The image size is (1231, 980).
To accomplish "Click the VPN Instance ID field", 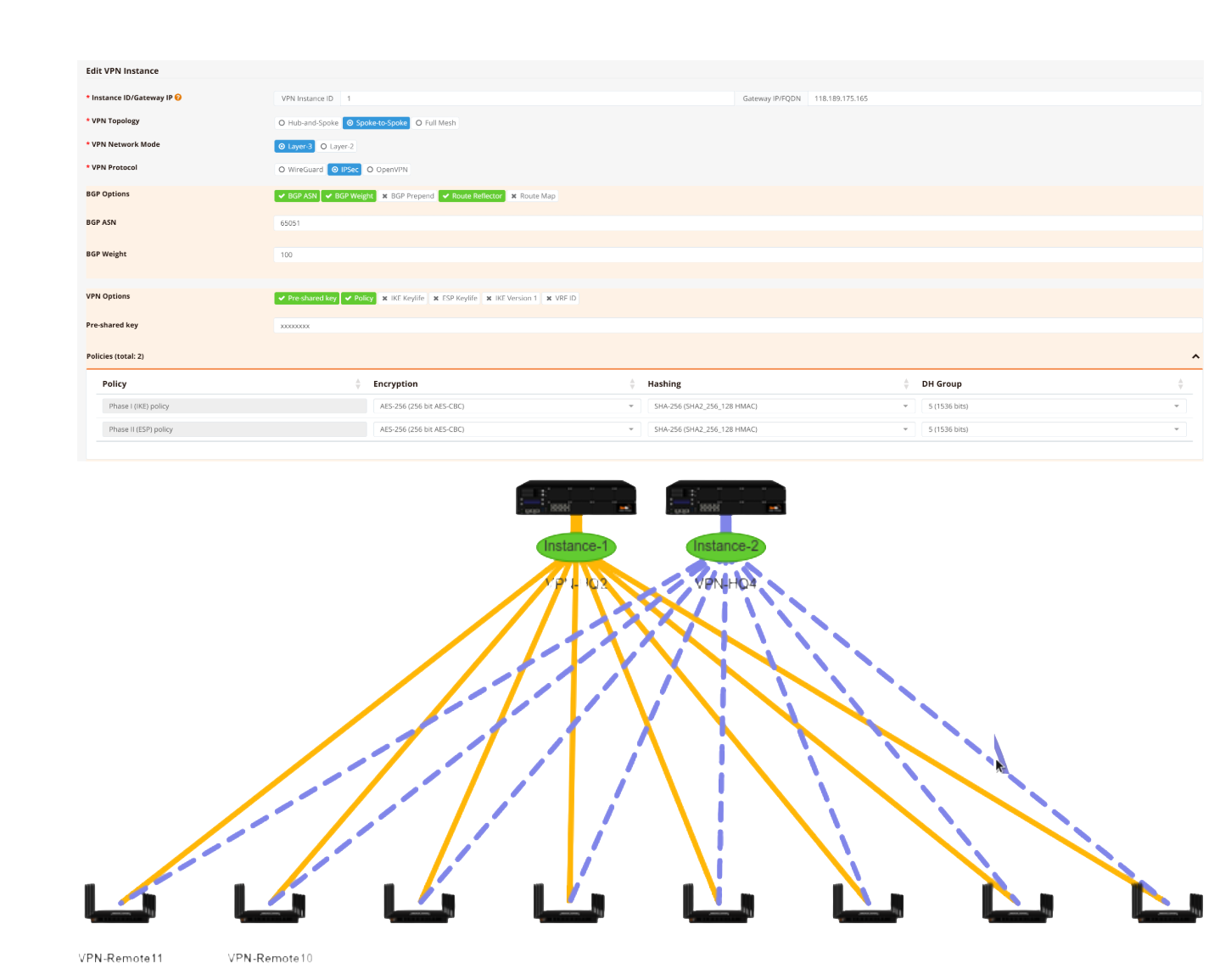I will pos(537,98).
